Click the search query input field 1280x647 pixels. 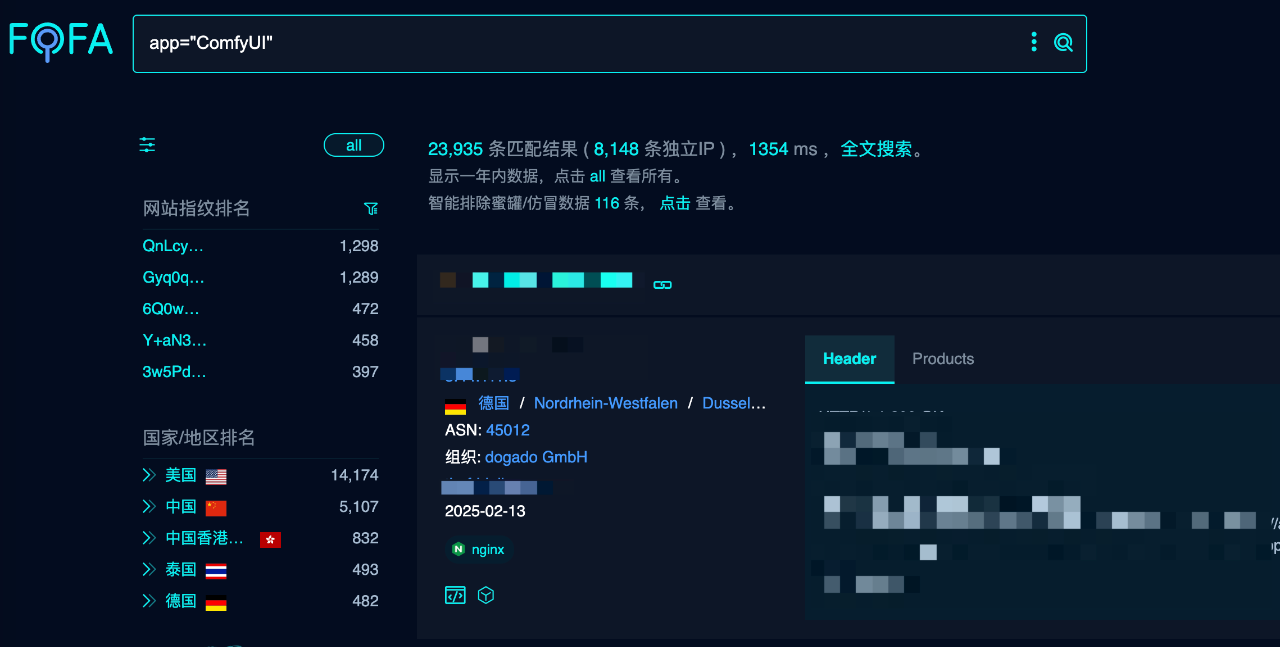coord(580,43)
